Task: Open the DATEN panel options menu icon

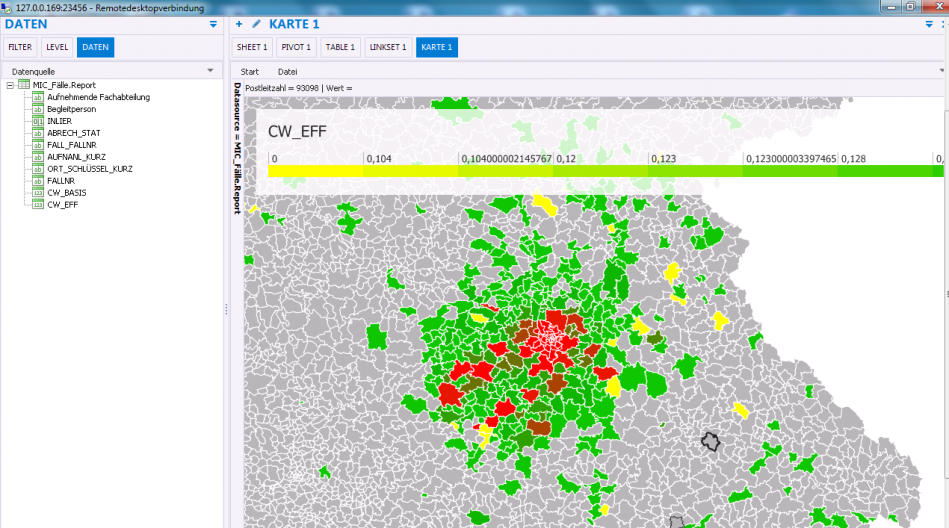Action: tap(213, 24)
